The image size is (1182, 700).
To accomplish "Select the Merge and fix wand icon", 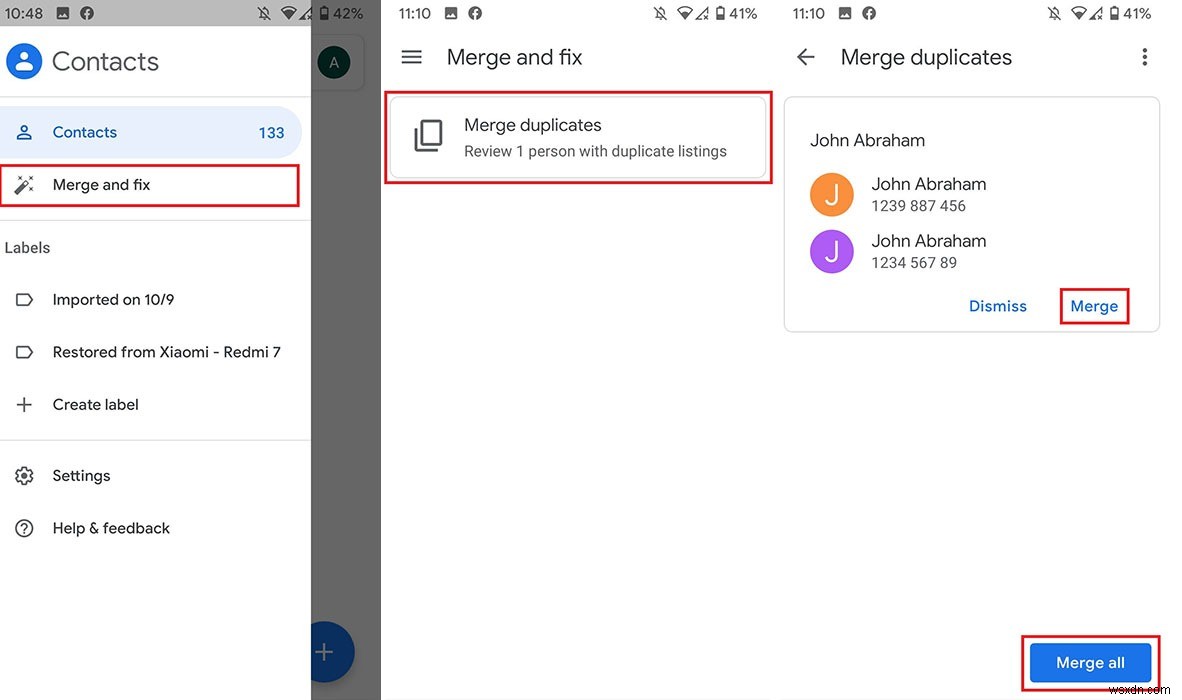I will point(24,184).
